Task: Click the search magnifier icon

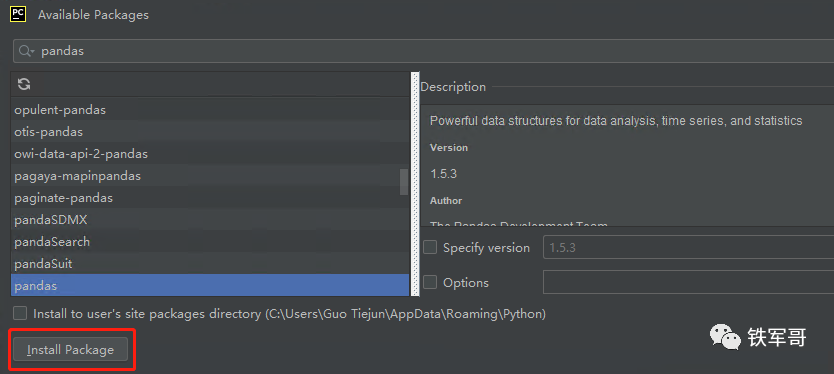Action: pyautogui.click(x=26, y=51)
